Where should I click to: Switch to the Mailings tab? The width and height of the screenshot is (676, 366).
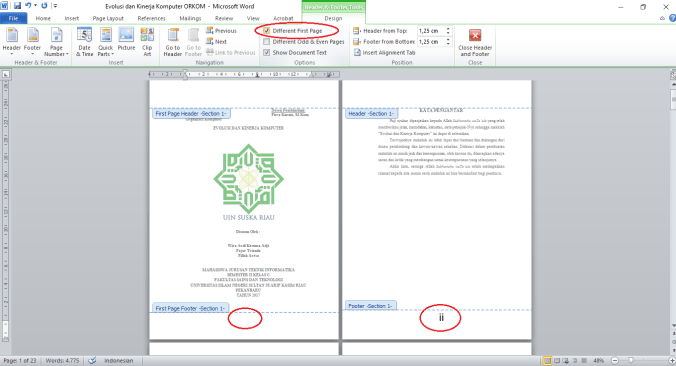[x=190, y=18]
